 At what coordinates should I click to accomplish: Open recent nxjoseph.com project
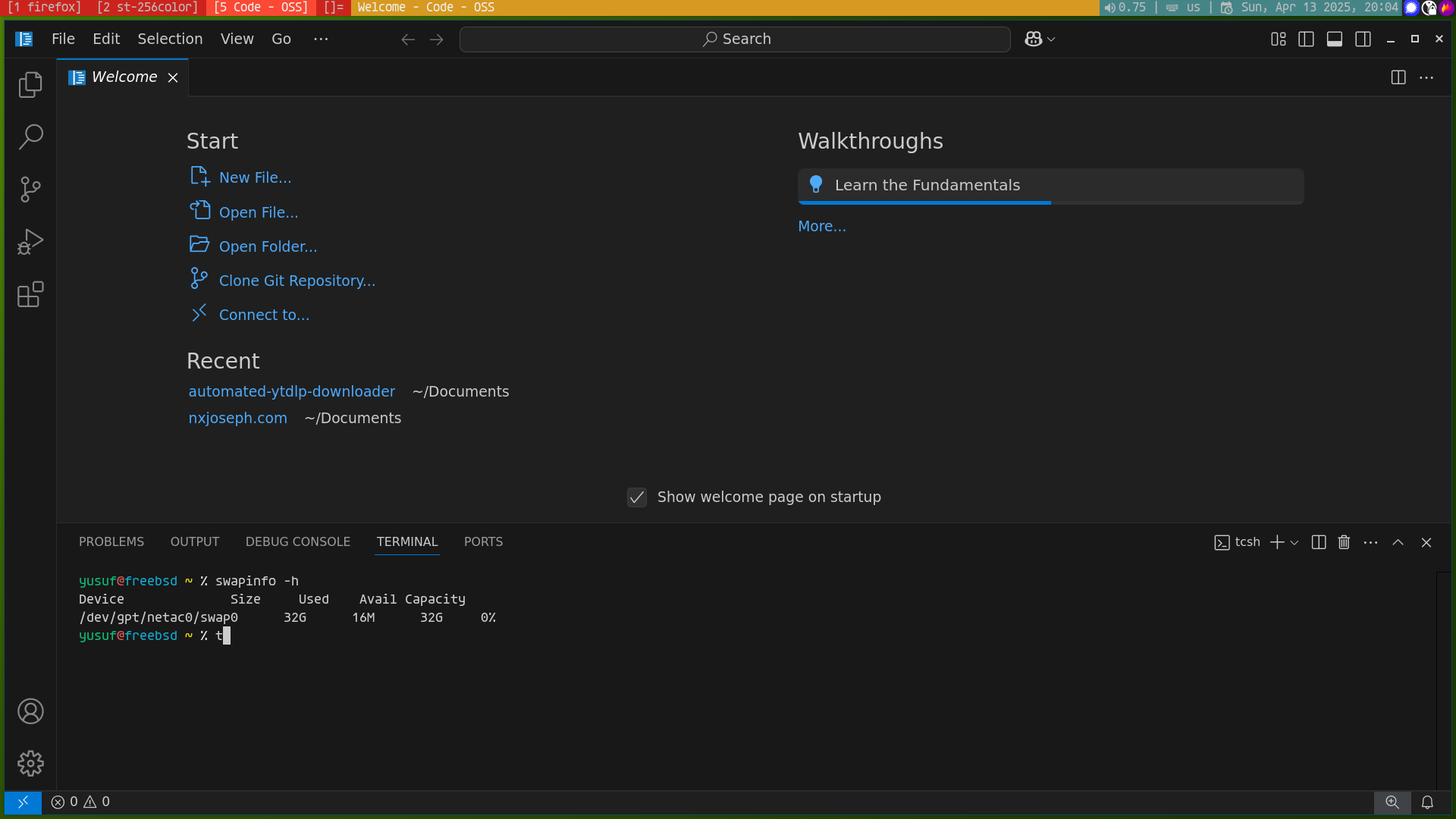point(238,418)
